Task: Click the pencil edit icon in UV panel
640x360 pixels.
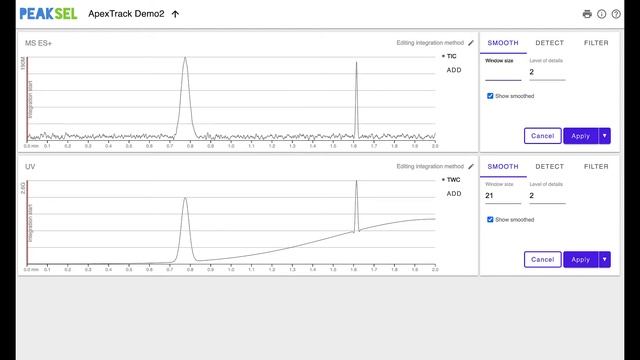Action: click(471, 166)
